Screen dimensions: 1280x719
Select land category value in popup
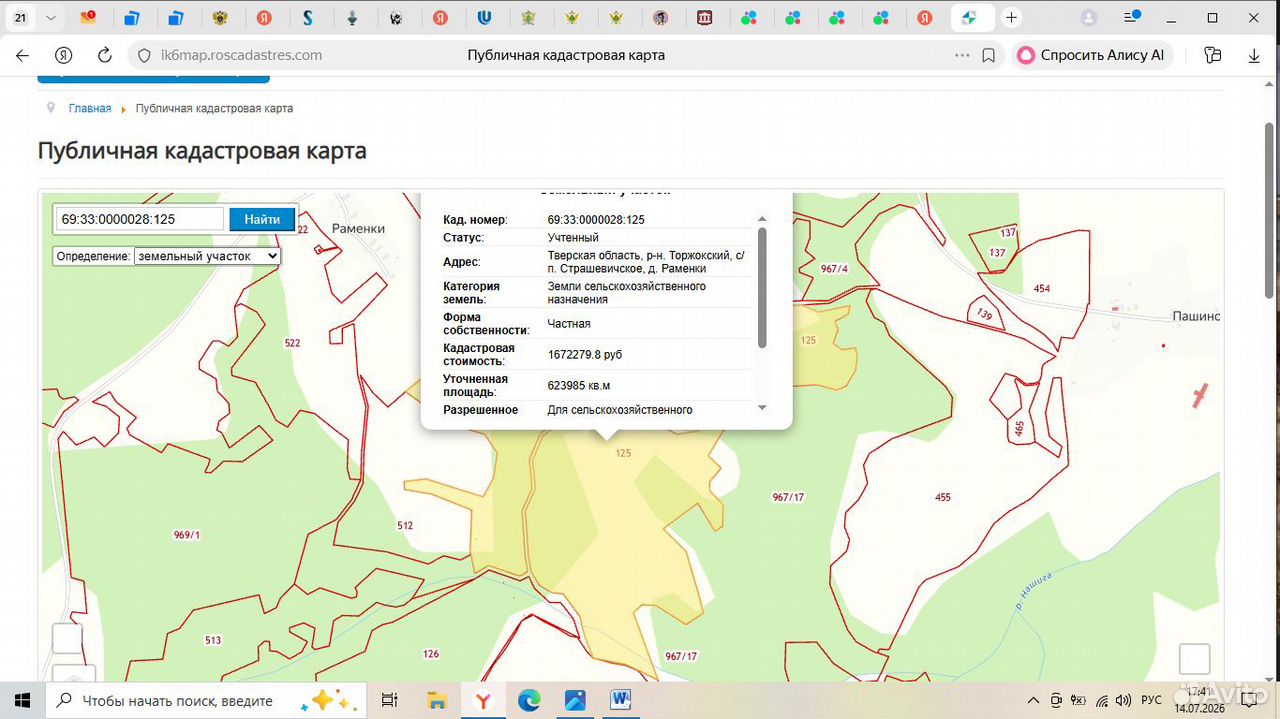click(627, 293)
